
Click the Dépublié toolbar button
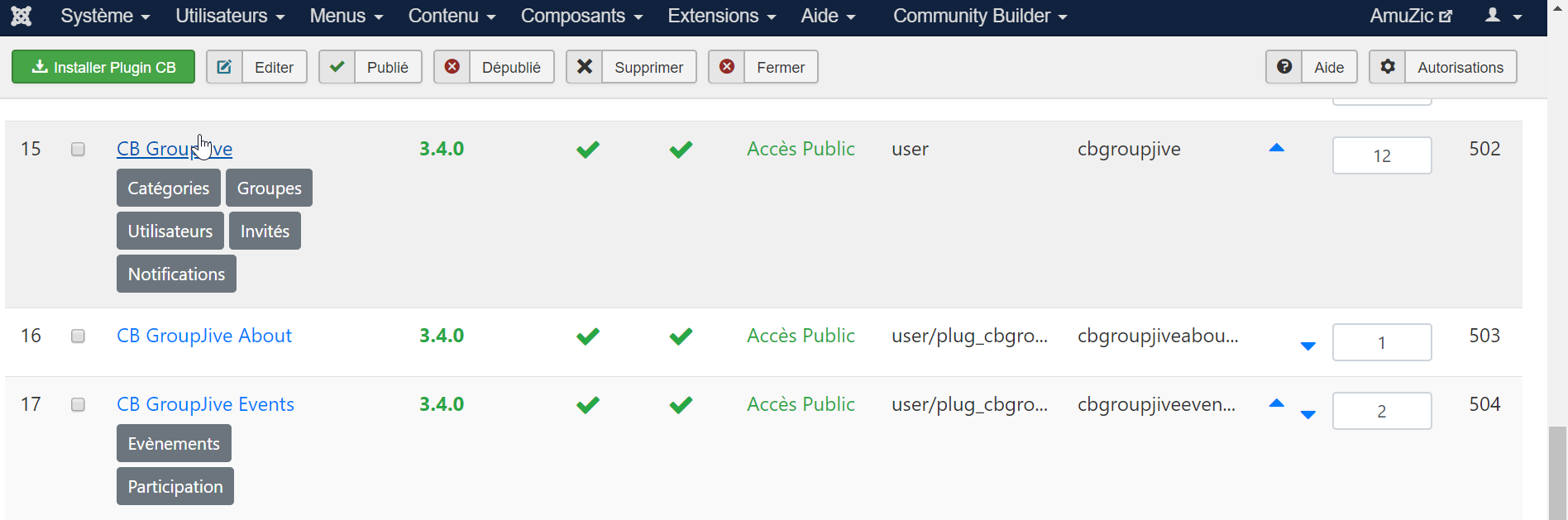pyautogui.click(x=494, y=67)
